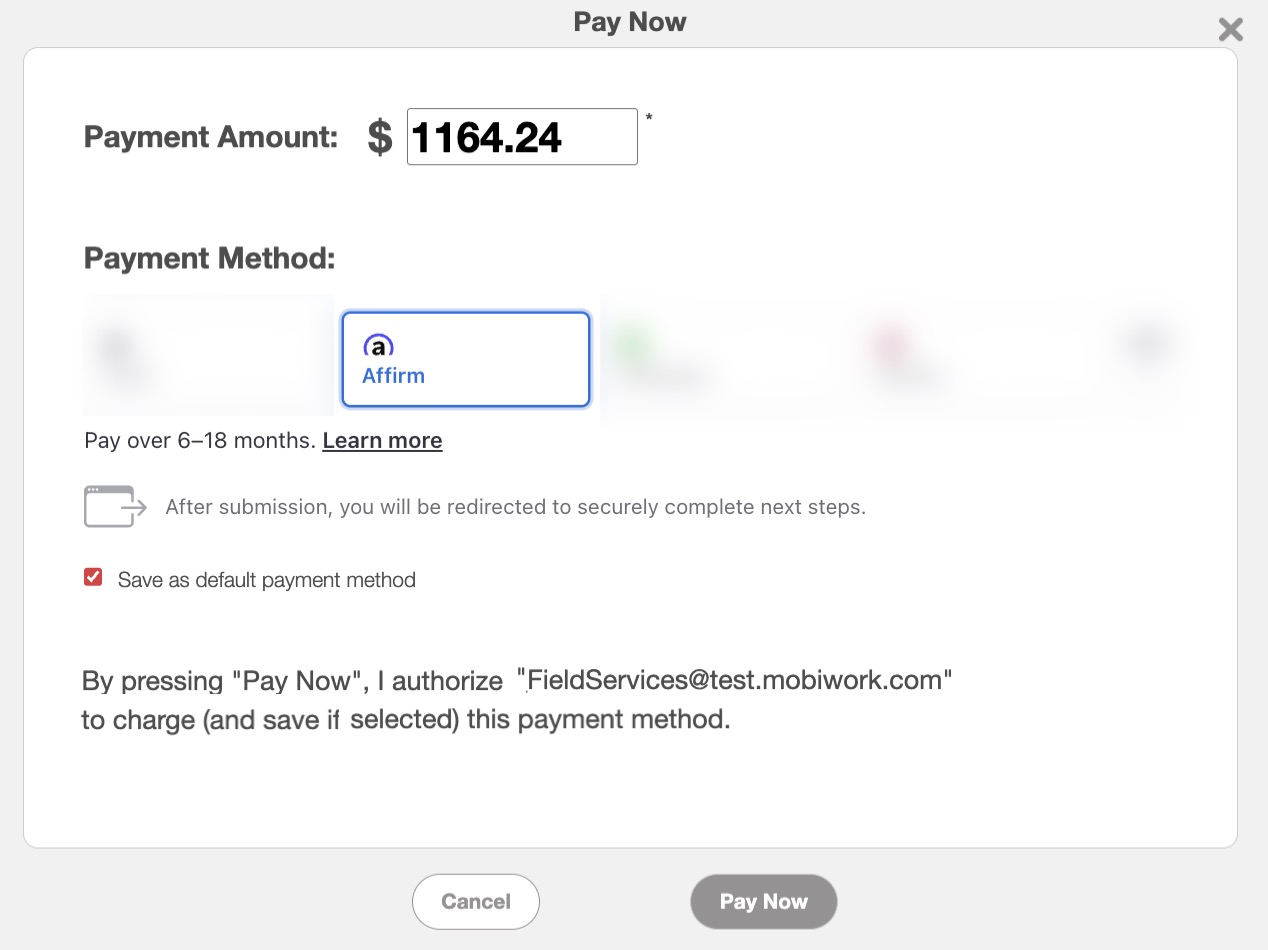Close the Pay Now dialog with X

[x=1231, y=30]
